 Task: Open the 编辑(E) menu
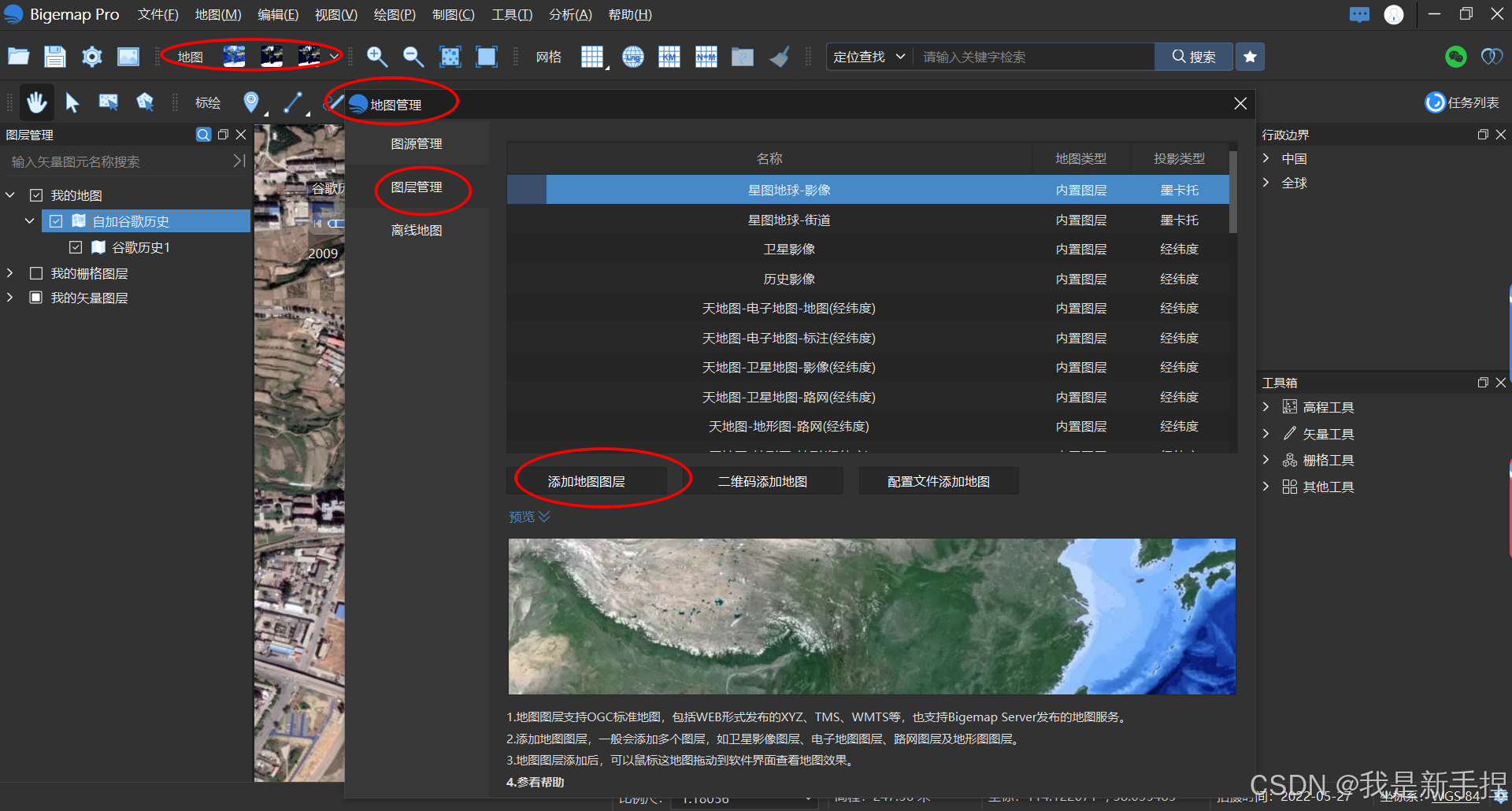pyautogui.click(x=278, y=15)
